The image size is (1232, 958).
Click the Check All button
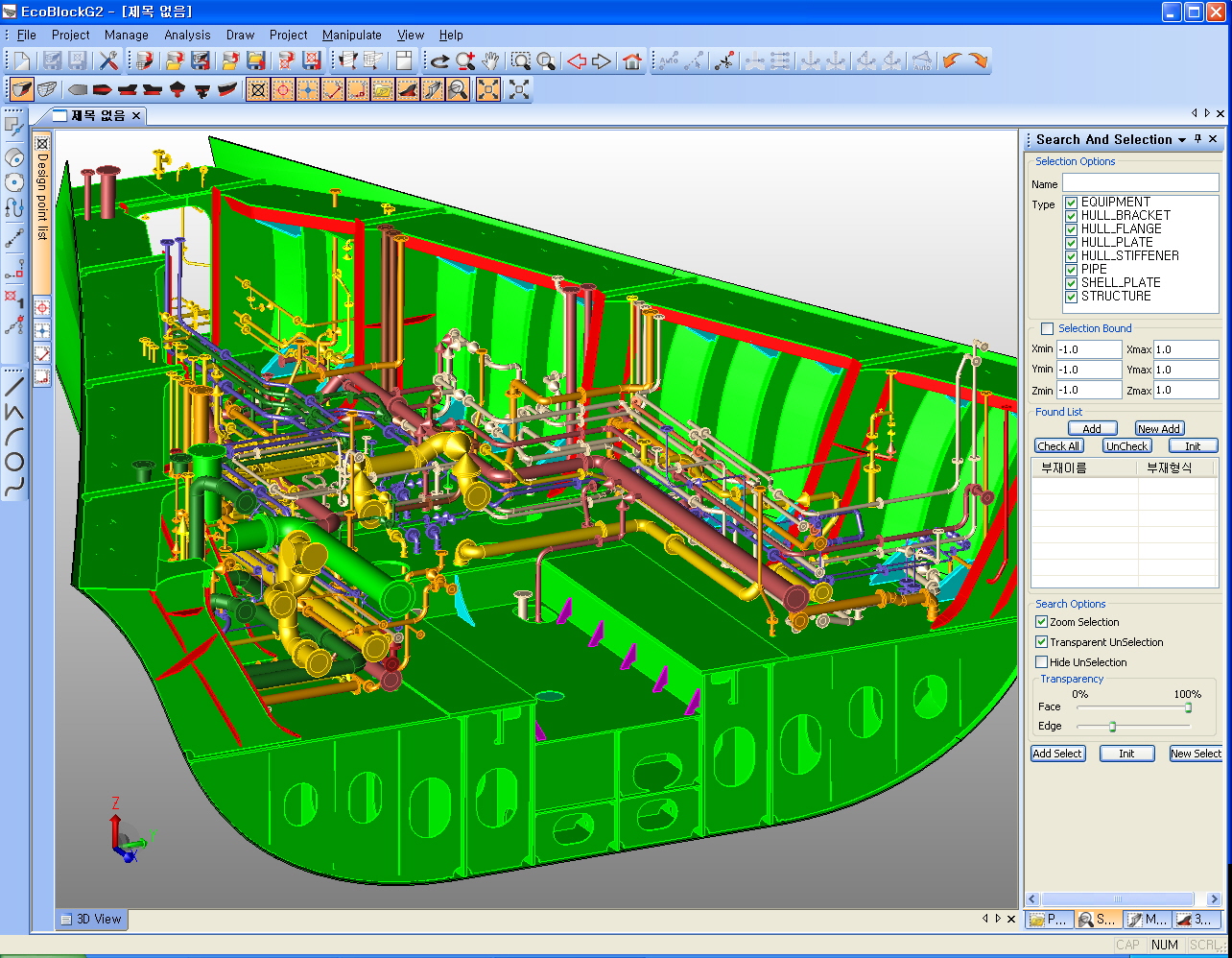click(x=1059, y=446)
